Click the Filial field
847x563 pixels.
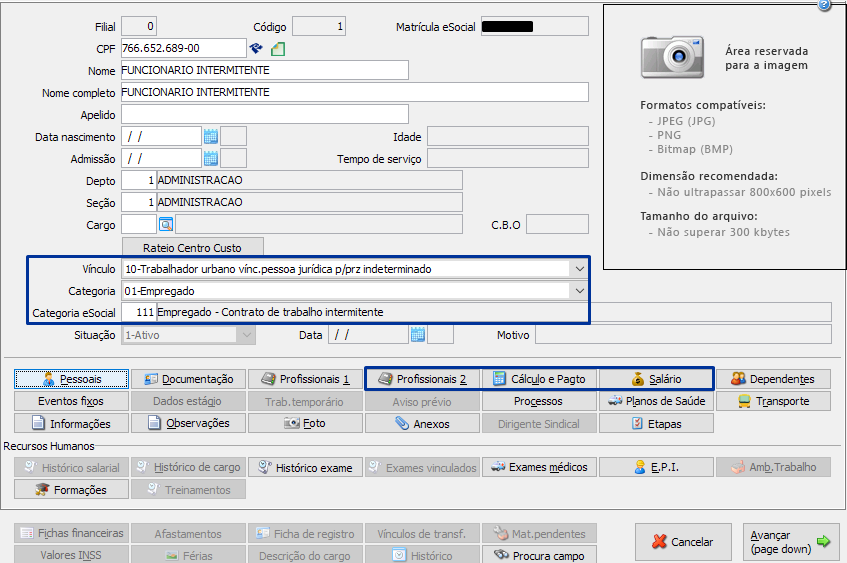click(139, 26)
